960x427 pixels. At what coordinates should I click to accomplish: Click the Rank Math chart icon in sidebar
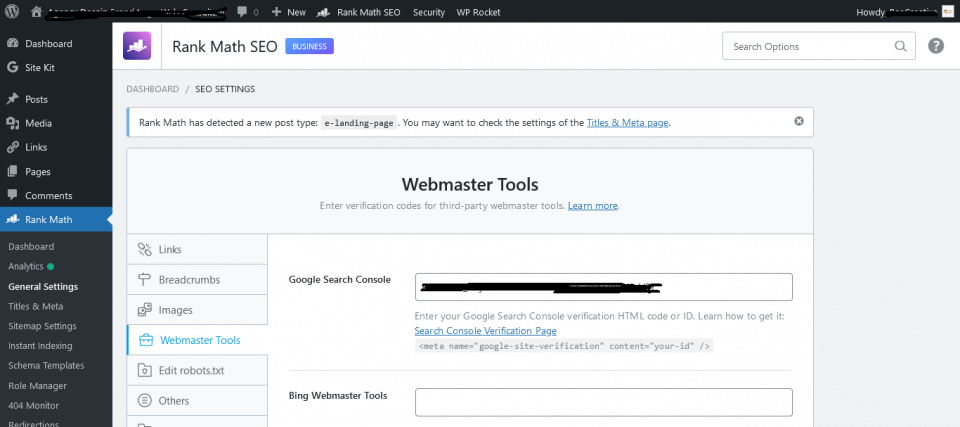12,219
